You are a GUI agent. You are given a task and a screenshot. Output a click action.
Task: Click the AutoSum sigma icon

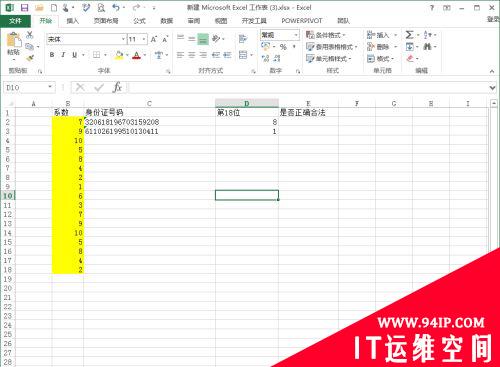pos(410,35)
